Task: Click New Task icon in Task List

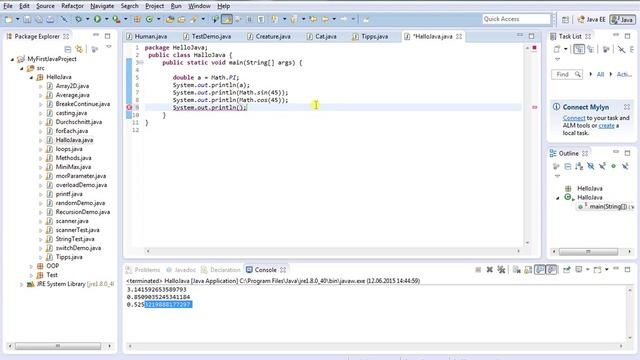Action: [557, 49]
